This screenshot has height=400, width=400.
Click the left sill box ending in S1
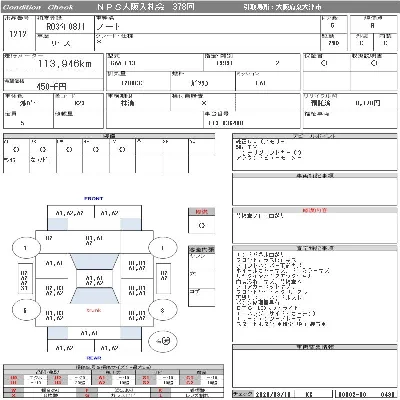24,280
